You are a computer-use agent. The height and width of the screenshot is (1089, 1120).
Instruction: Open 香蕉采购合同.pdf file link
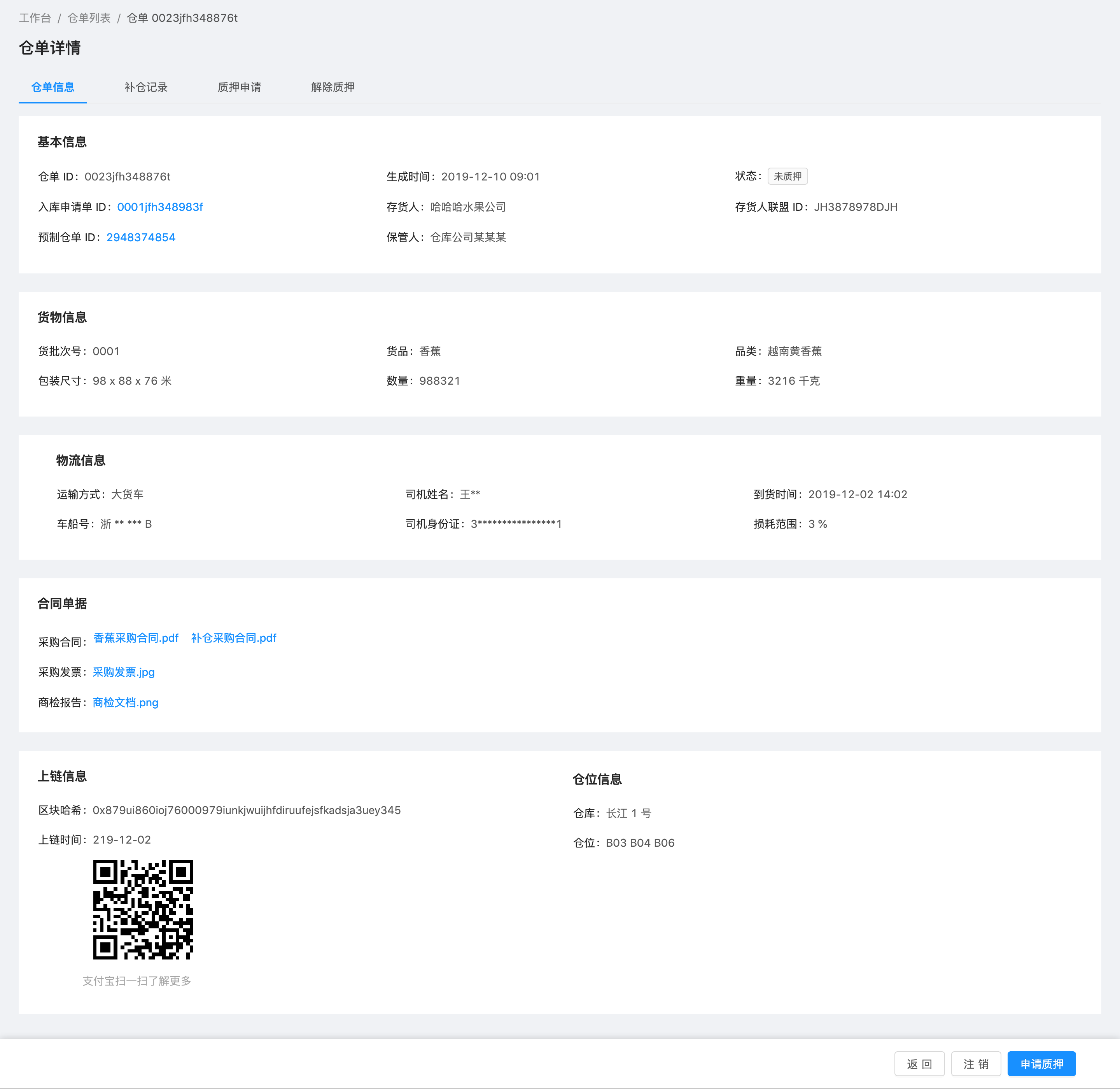tap(136, 638)
